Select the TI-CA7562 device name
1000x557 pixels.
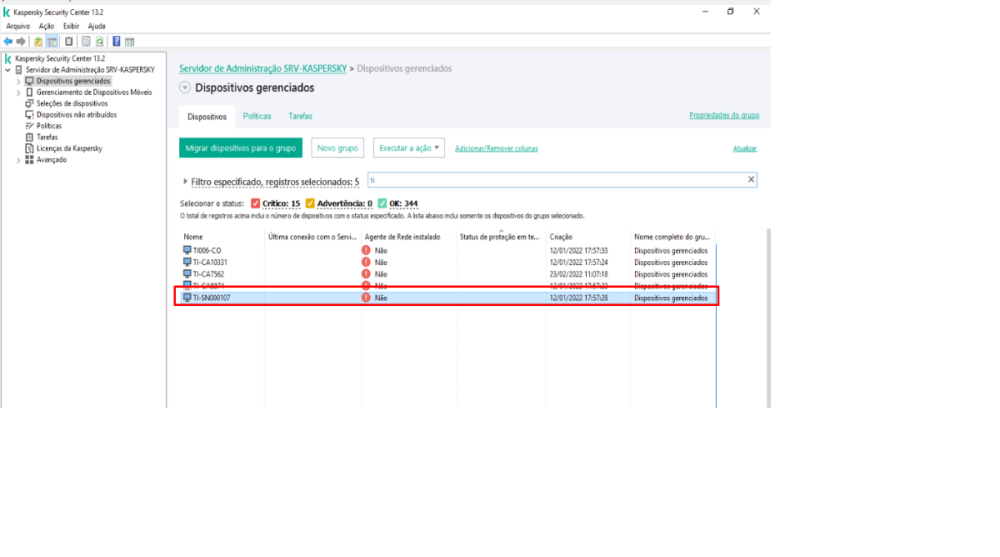coord(209,274)
